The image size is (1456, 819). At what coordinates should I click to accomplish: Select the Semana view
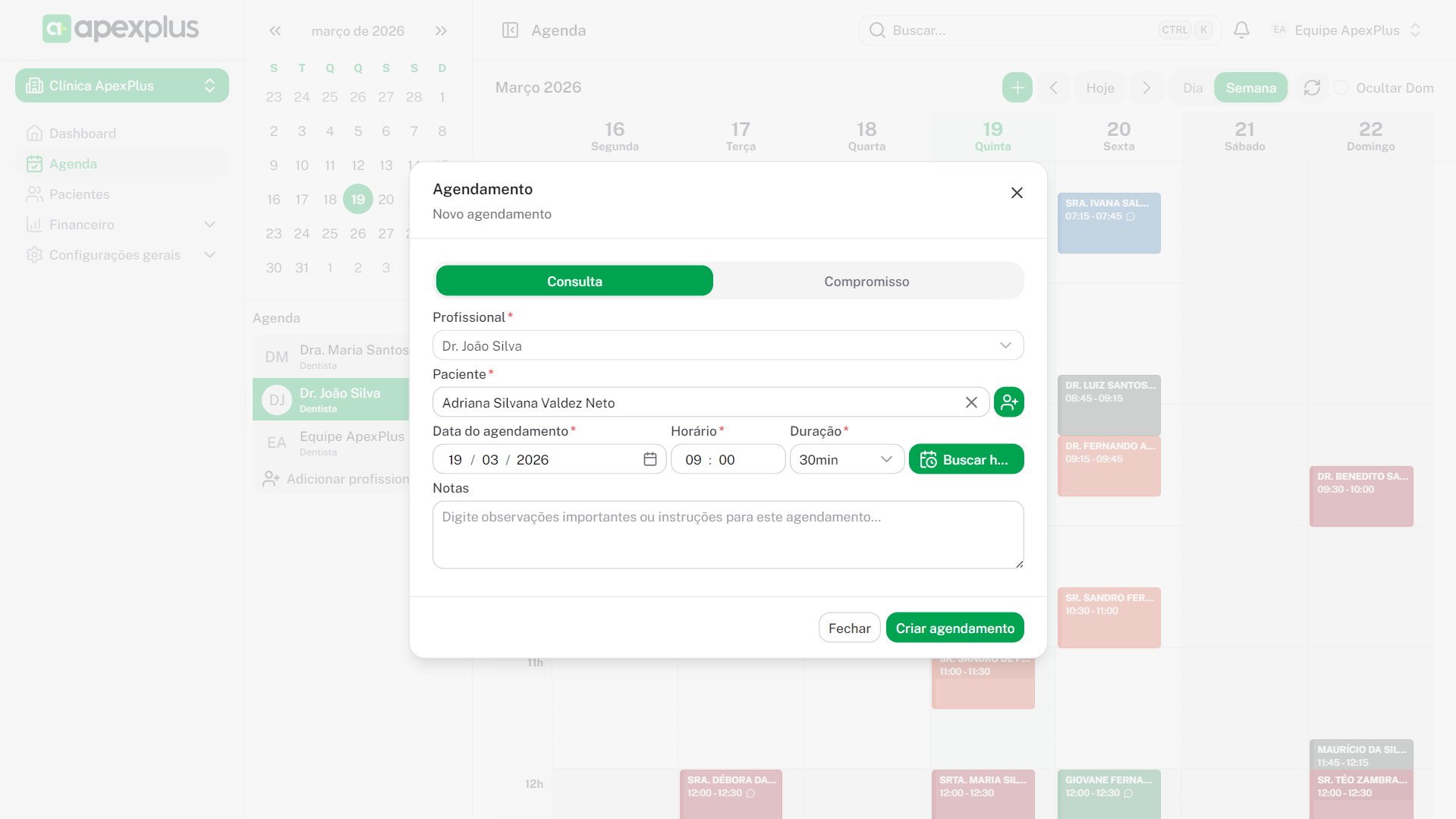click(1250, 88)
